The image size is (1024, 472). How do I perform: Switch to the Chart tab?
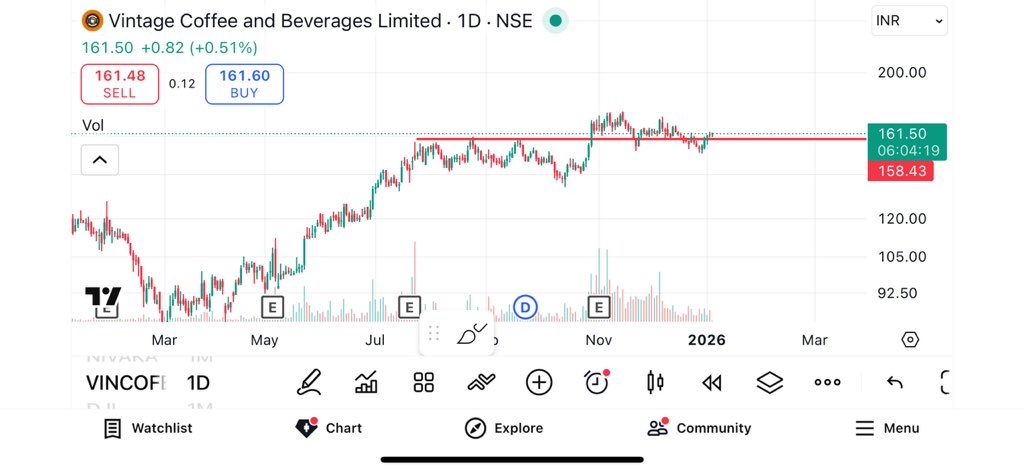point(329,428)
